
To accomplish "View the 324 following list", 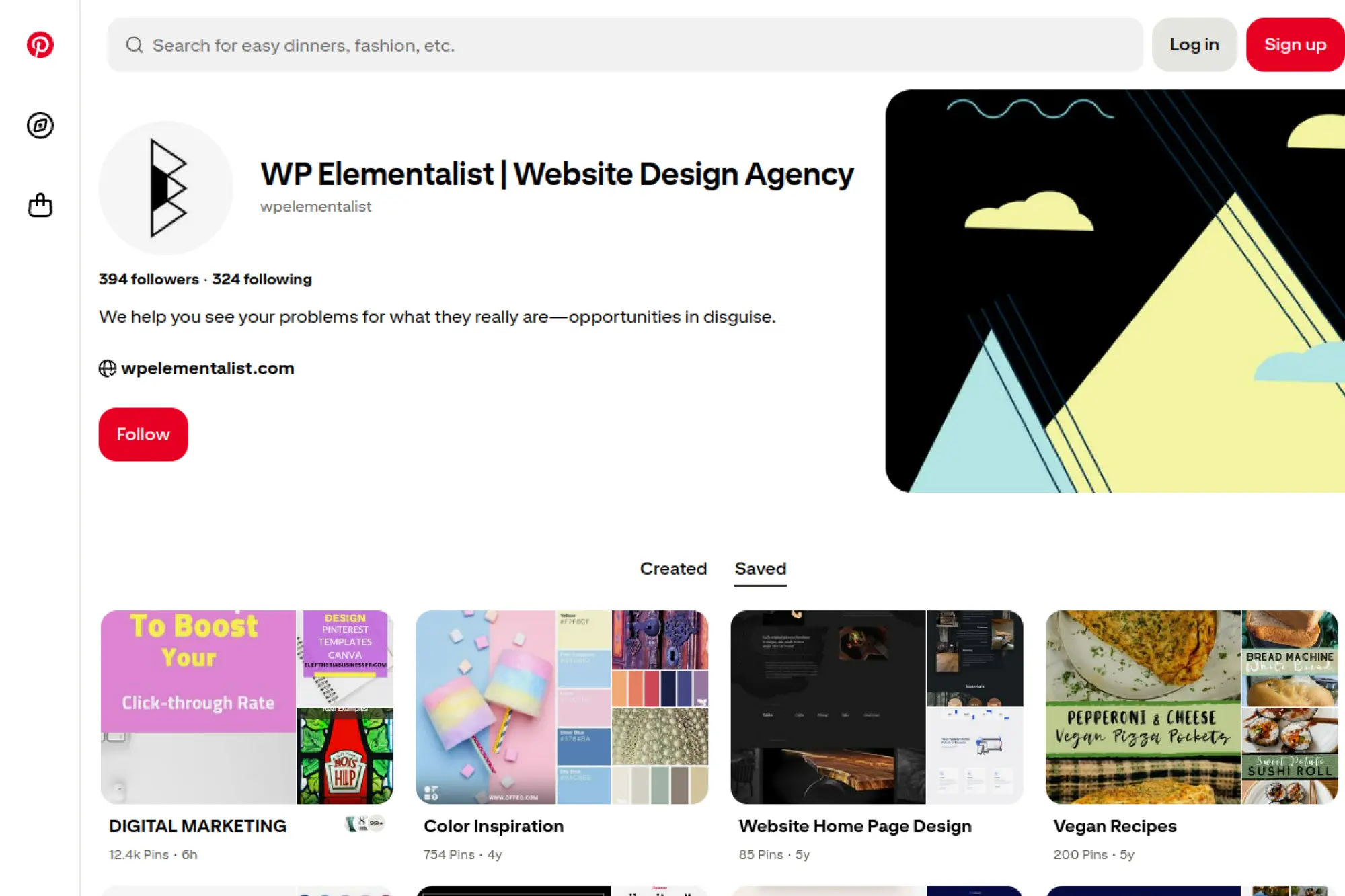I will 262,279.
